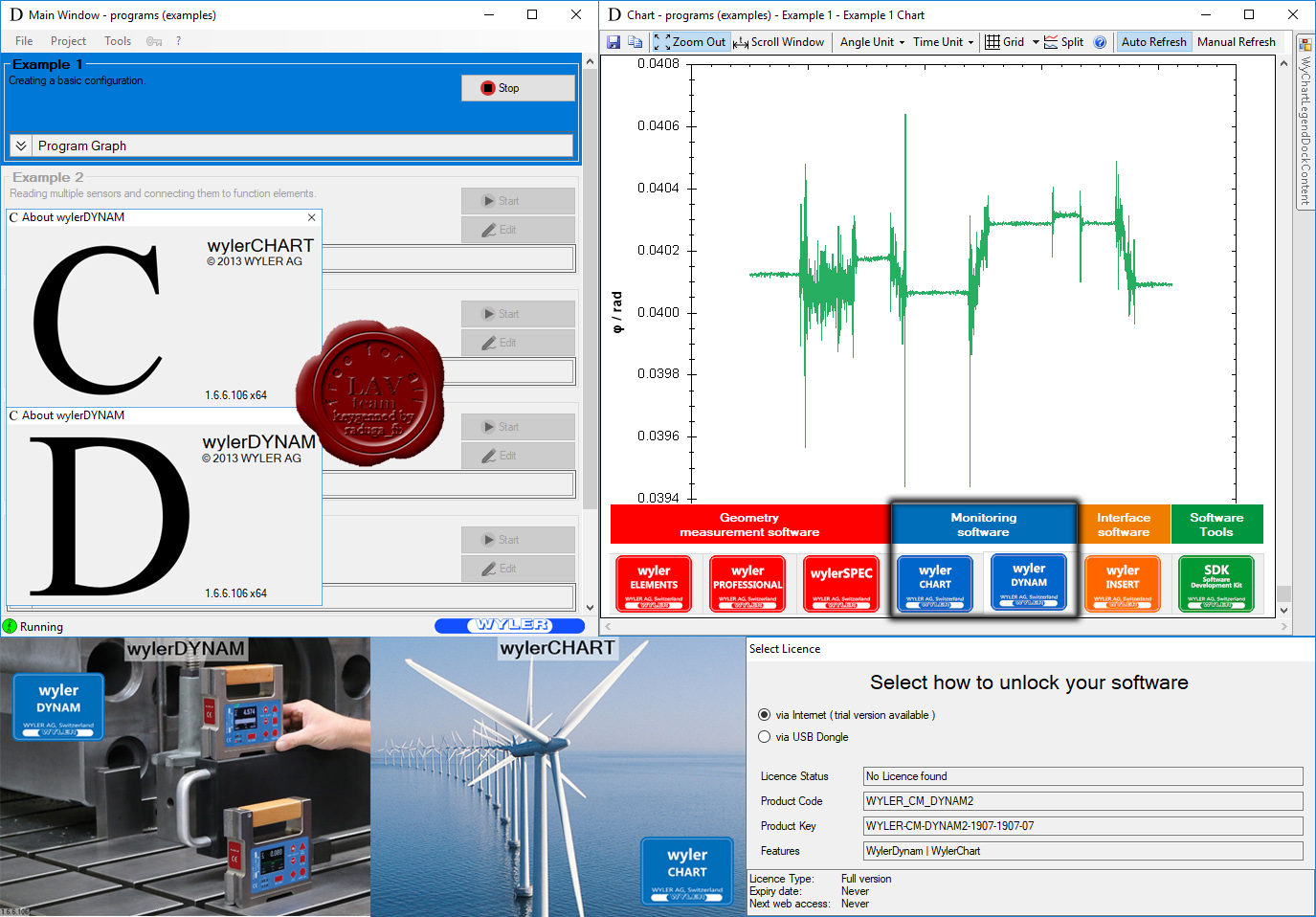Click the Licence Status field

point(1082,776)
